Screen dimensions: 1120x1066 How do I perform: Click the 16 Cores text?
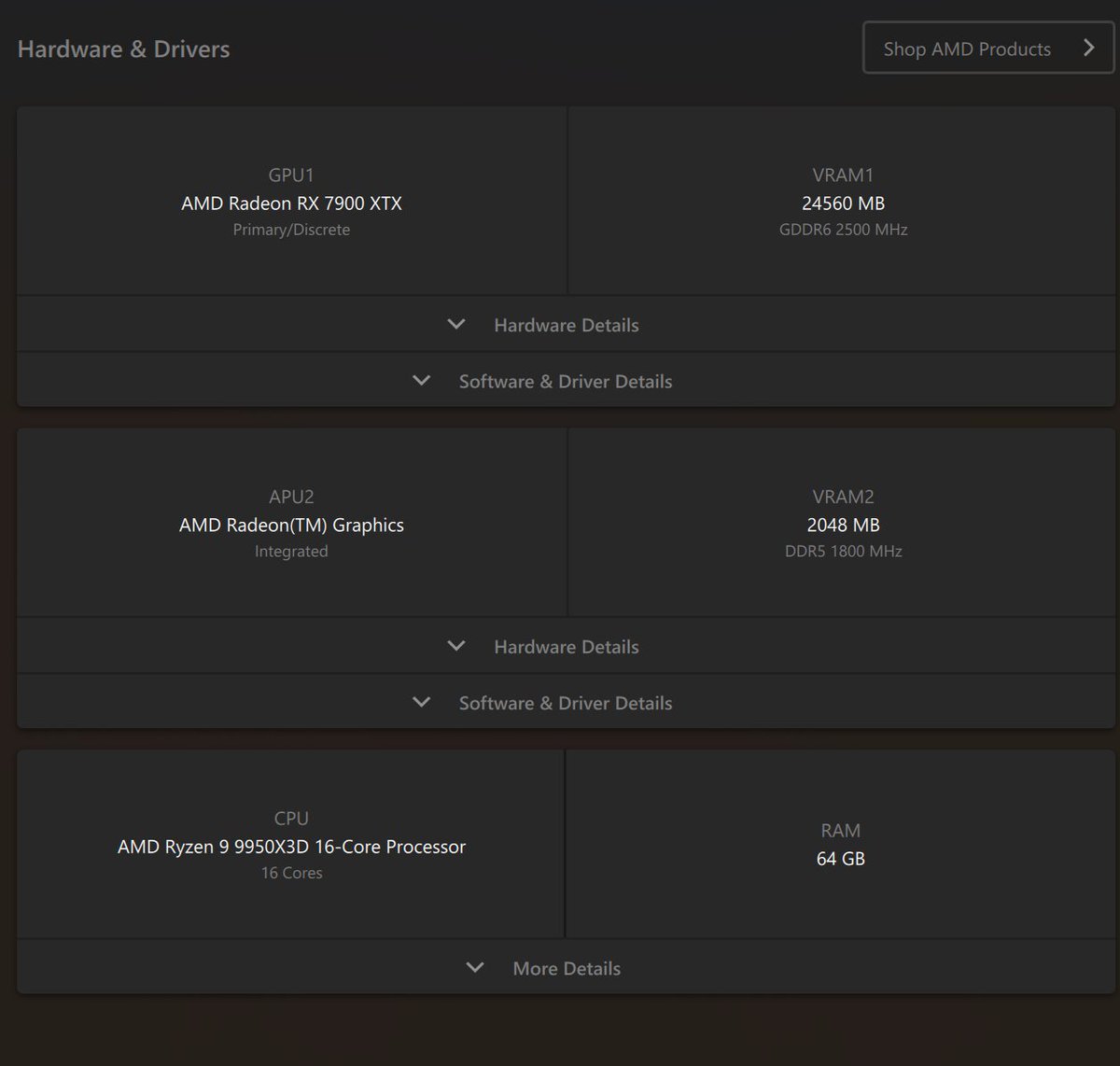pos(291,873)
